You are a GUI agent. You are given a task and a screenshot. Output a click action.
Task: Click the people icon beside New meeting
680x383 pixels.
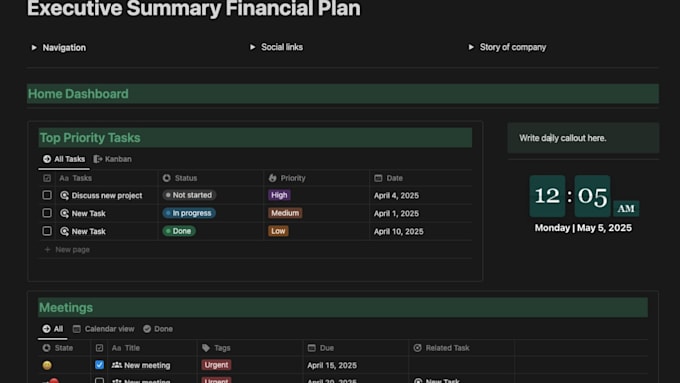117,365
